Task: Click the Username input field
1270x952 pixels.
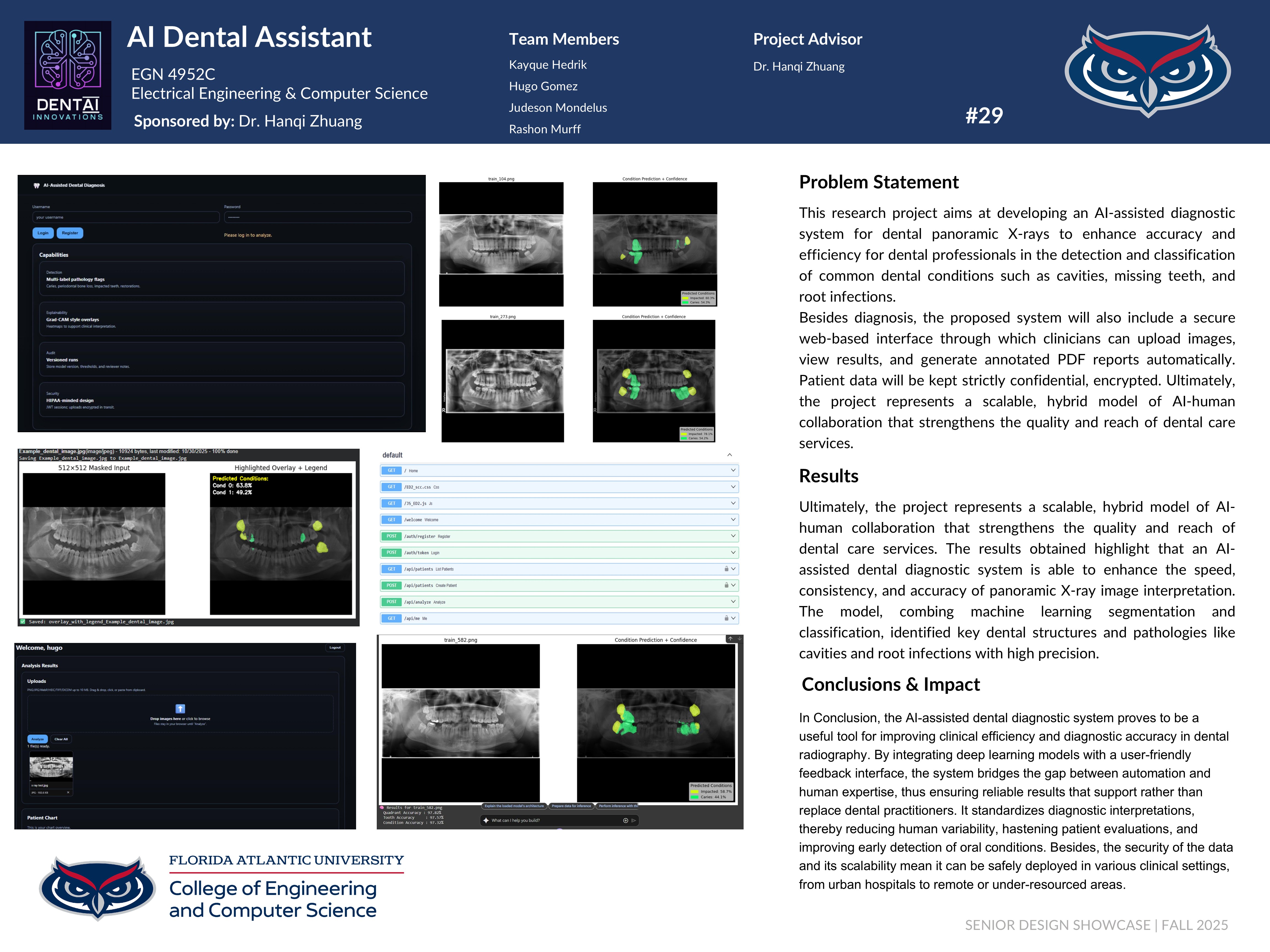Action: [x=126, y=218]
